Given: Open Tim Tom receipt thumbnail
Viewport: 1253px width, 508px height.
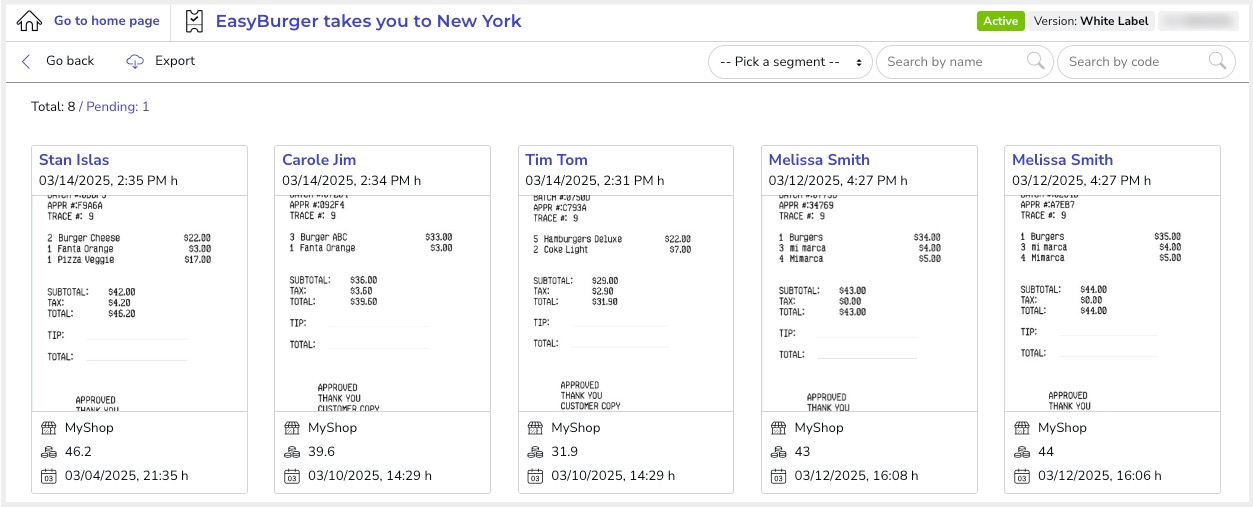Looking at the screenshot, I should click(625, 303).
